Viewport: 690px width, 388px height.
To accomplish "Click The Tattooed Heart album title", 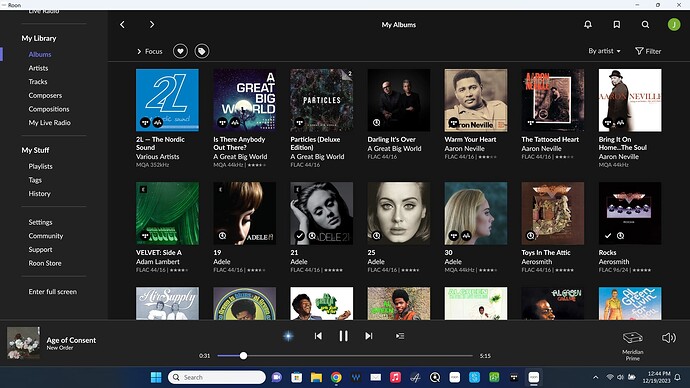I will click(550, 139).
